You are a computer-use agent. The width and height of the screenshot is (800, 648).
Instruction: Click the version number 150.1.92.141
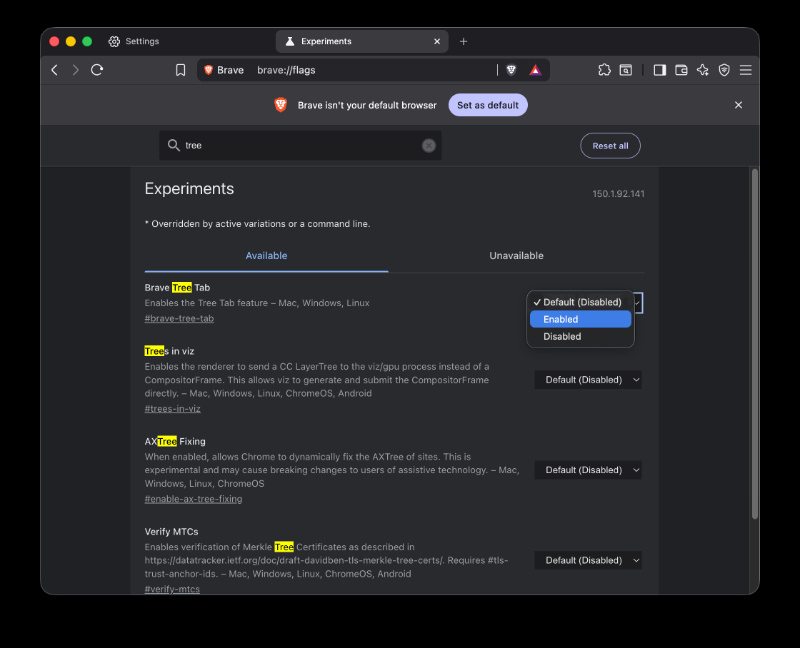coord(618,194)
